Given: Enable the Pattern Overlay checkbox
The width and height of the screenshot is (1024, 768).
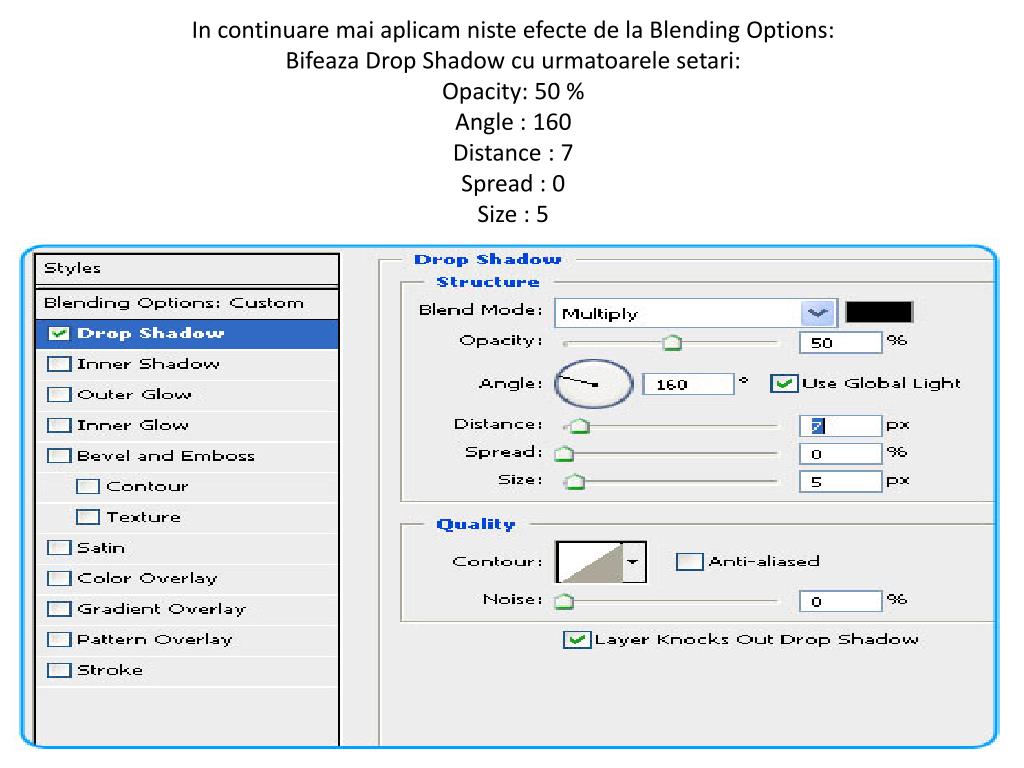Looking at the screenshot, I should pyautogui.click(x=59, y=639).
